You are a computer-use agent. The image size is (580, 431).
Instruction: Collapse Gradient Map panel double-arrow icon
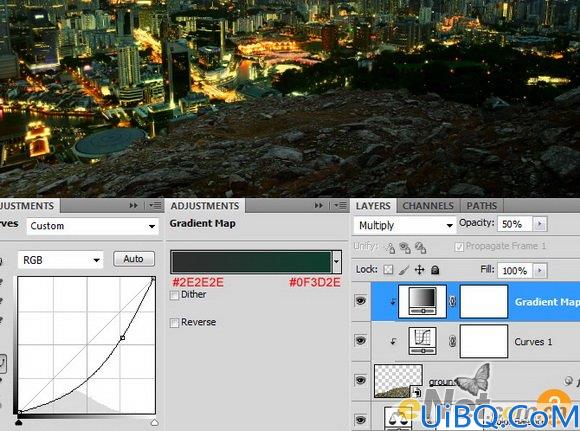point(319,205)
